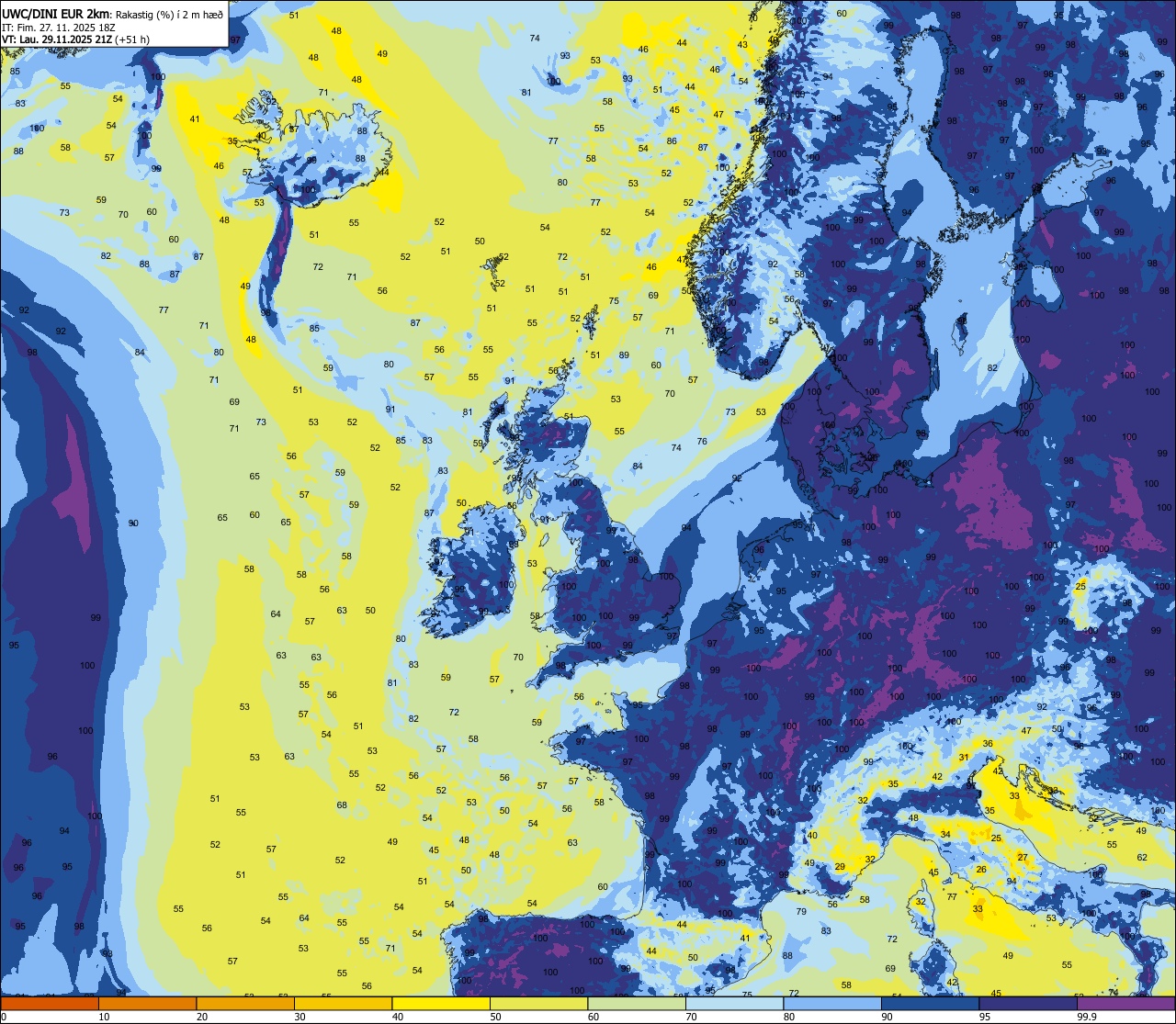
Task: Click the 30–40 amber legend swatch
Action: pos(343,1003)
